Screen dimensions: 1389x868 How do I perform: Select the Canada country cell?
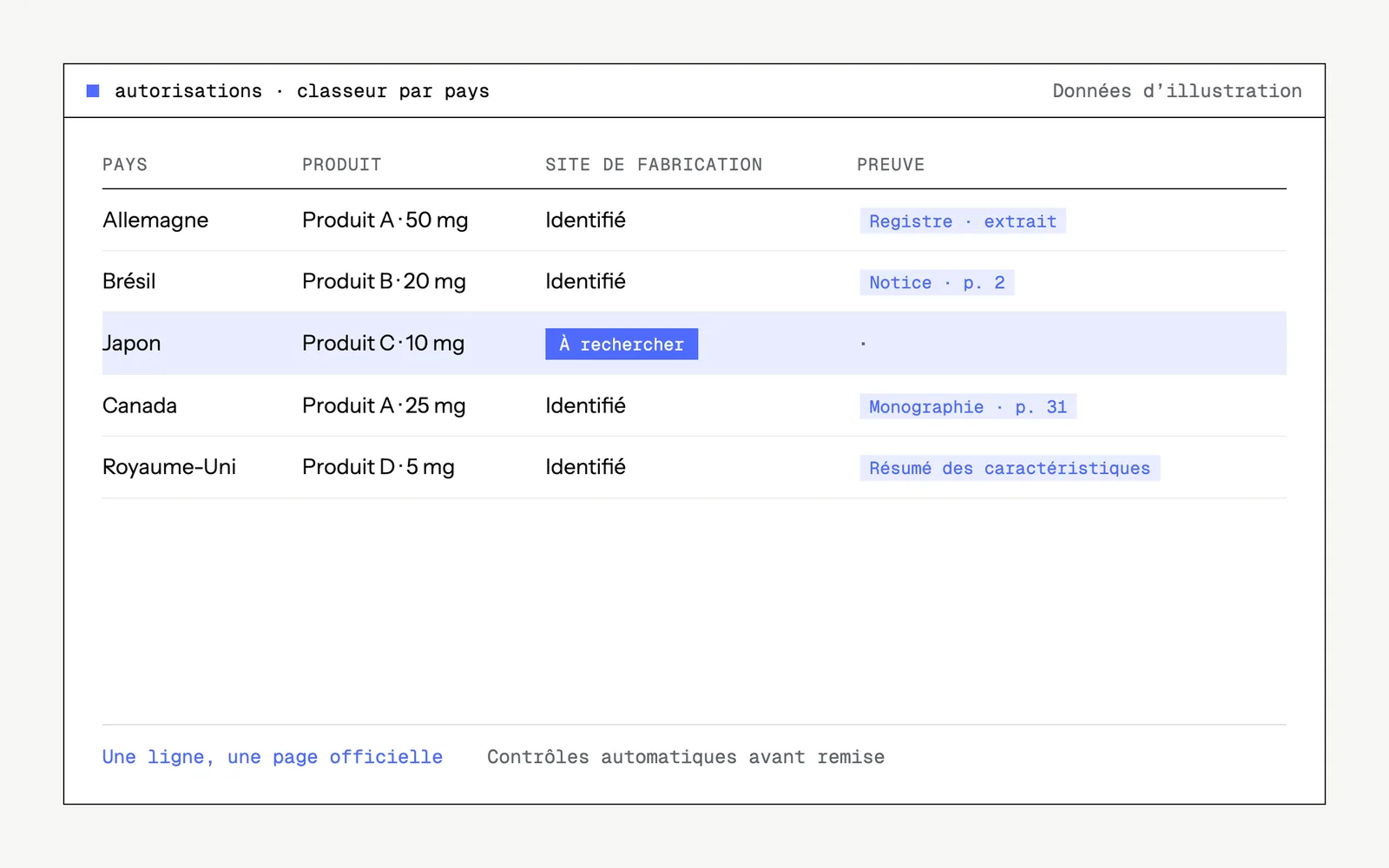pyautogui.click(x=140, y=405)
